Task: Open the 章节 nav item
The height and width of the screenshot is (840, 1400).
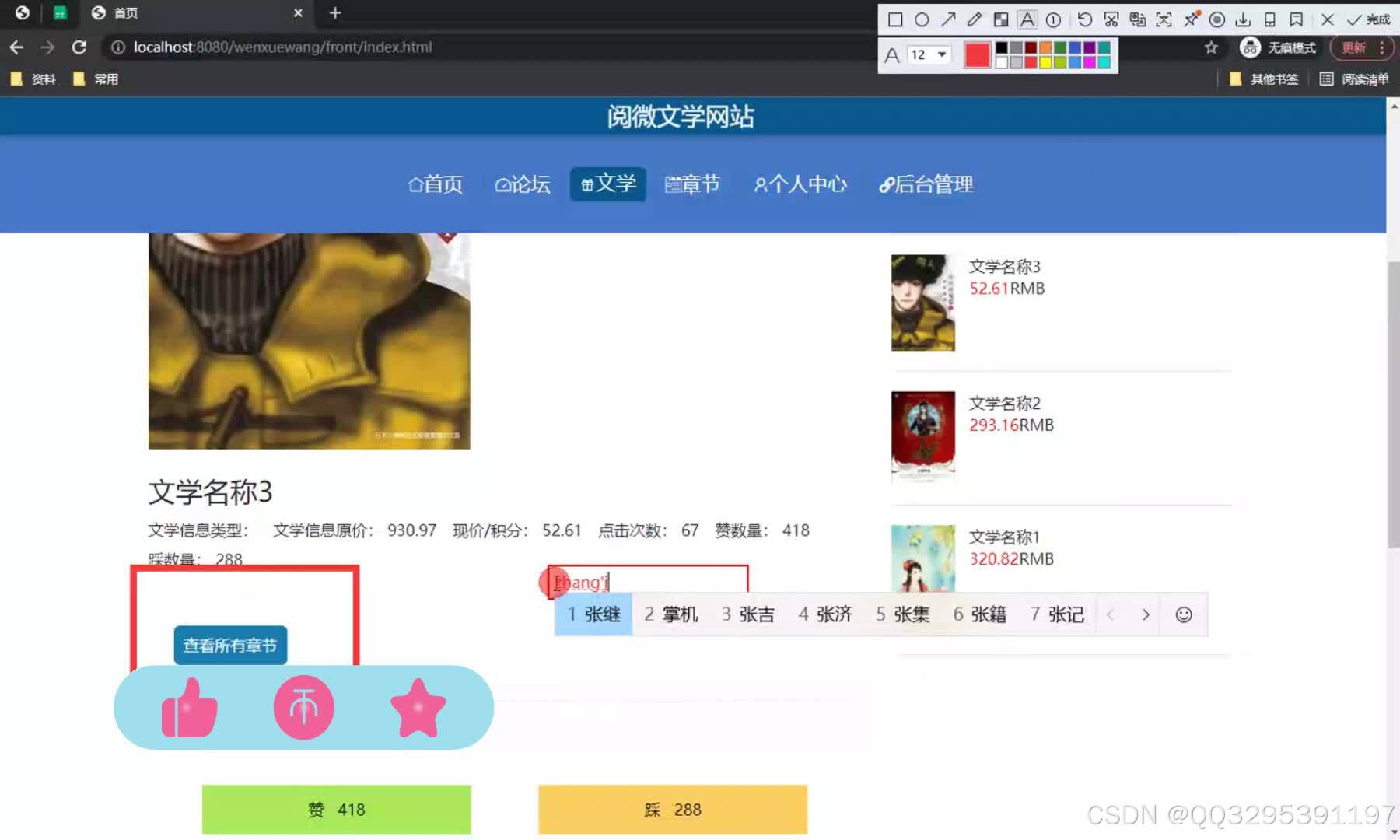Action: pyautogui.click(x=692, y=184)
